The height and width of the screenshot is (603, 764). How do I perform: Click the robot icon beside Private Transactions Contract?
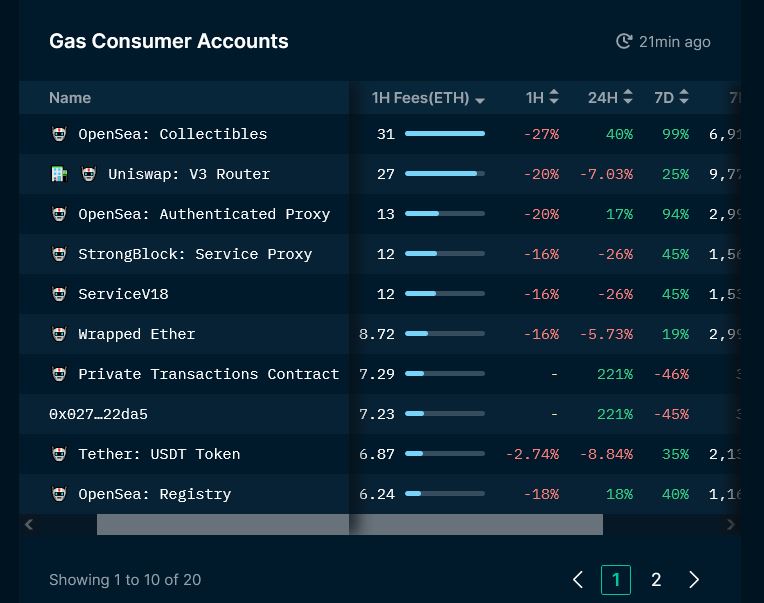tap(59, 374)
